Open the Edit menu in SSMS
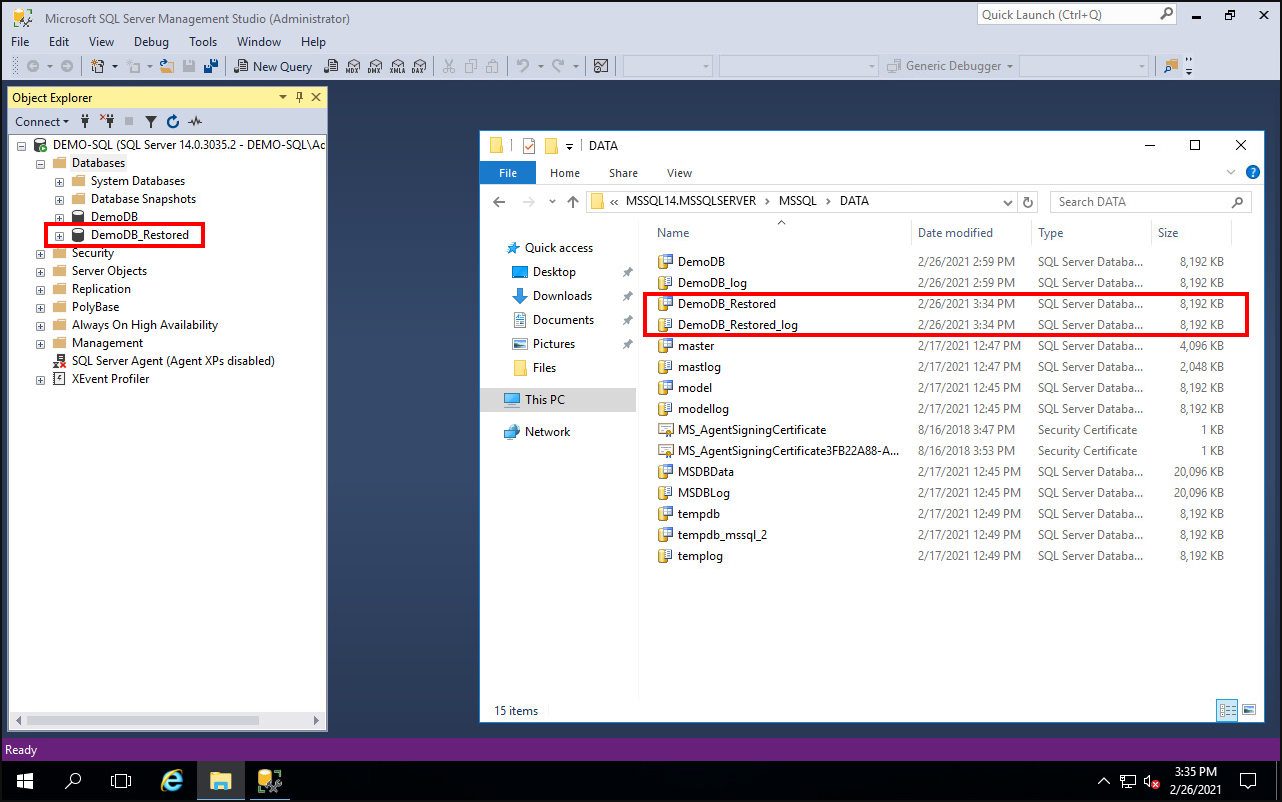Image resolution: width=1282 pixels, height=802 pixels. point(59,42)
